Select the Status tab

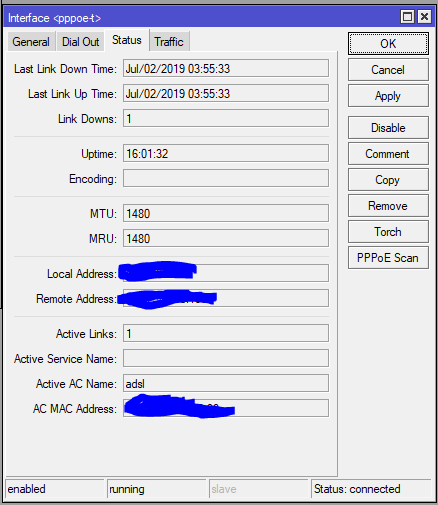coord(127,40)
